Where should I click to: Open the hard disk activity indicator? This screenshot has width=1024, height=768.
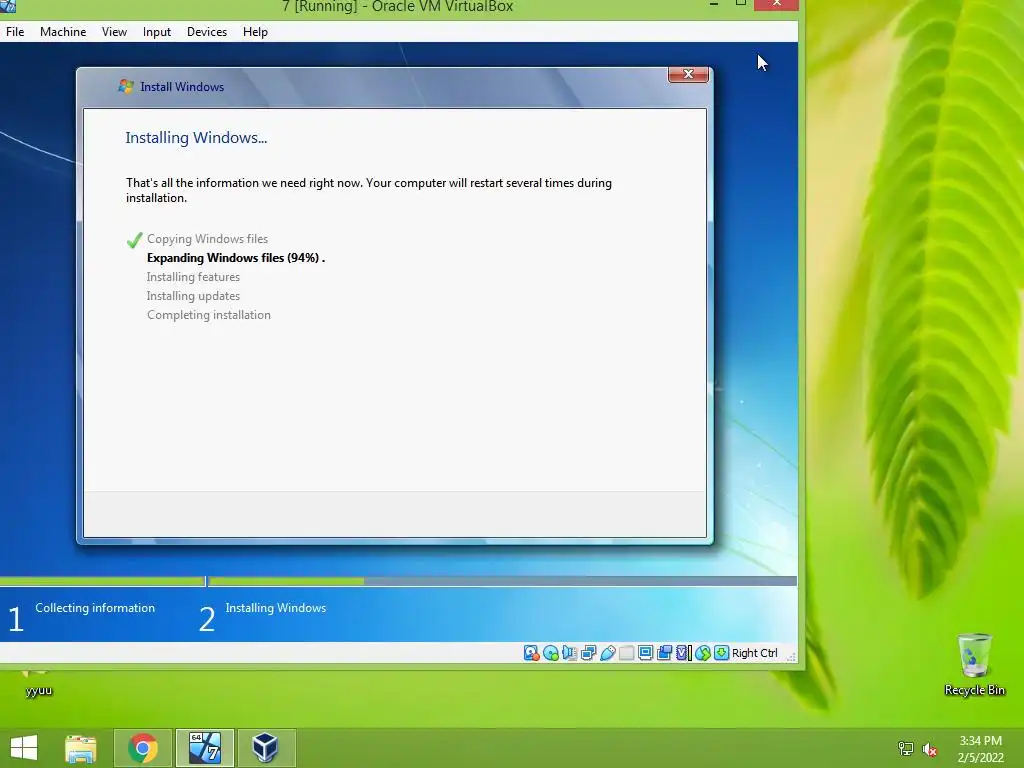531,653
